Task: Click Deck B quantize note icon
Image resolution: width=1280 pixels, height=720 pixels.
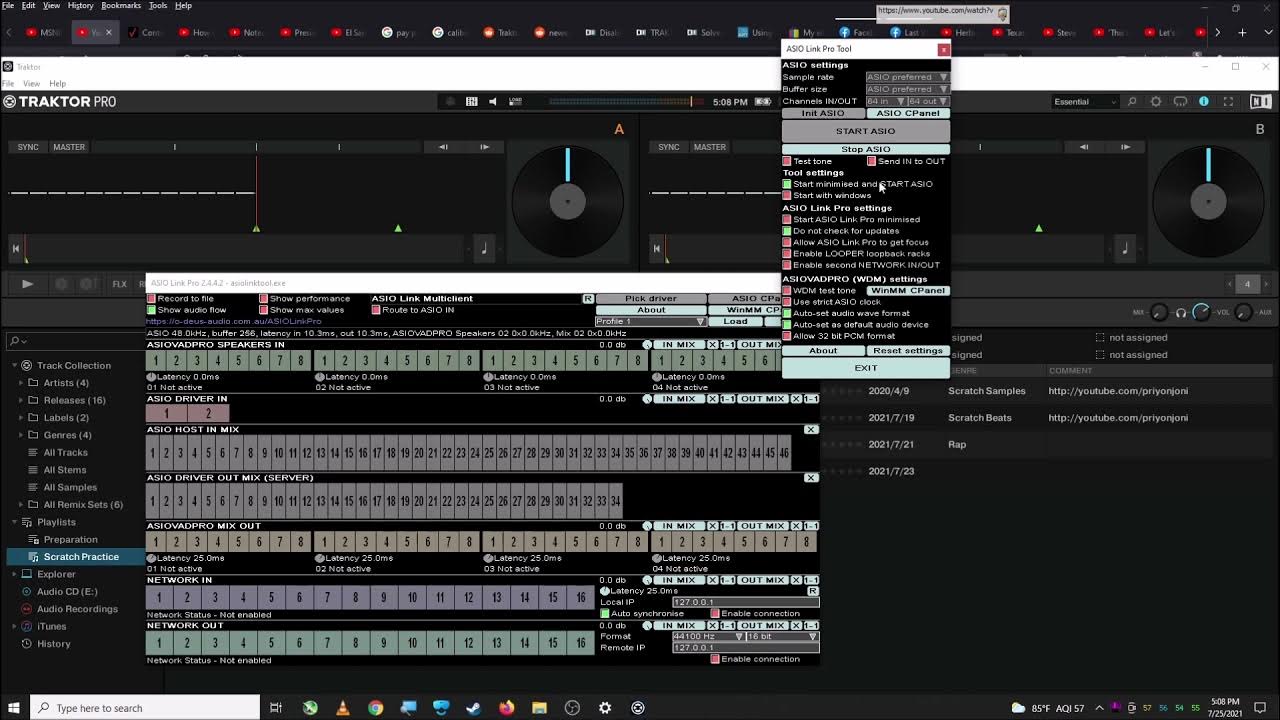Action: 1124,248
